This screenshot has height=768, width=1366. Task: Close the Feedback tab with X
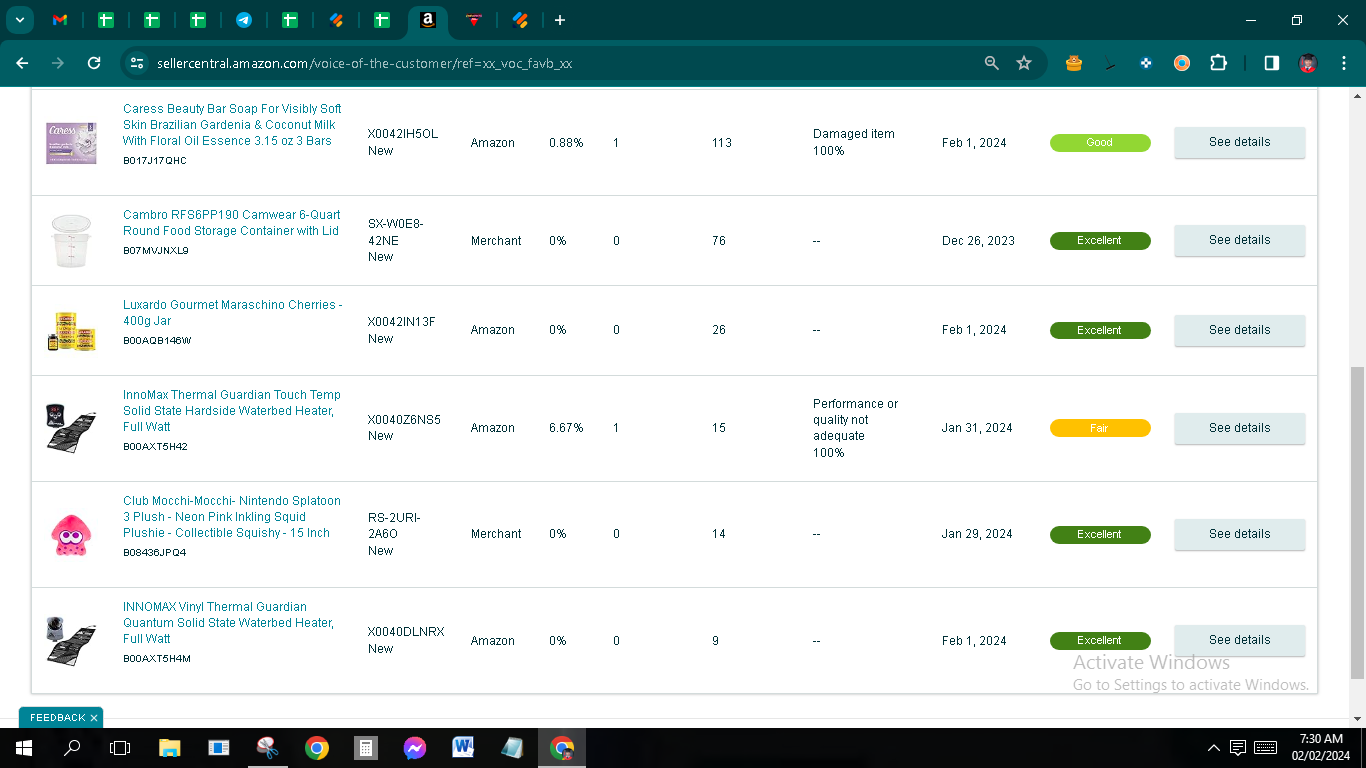(94, 718)
